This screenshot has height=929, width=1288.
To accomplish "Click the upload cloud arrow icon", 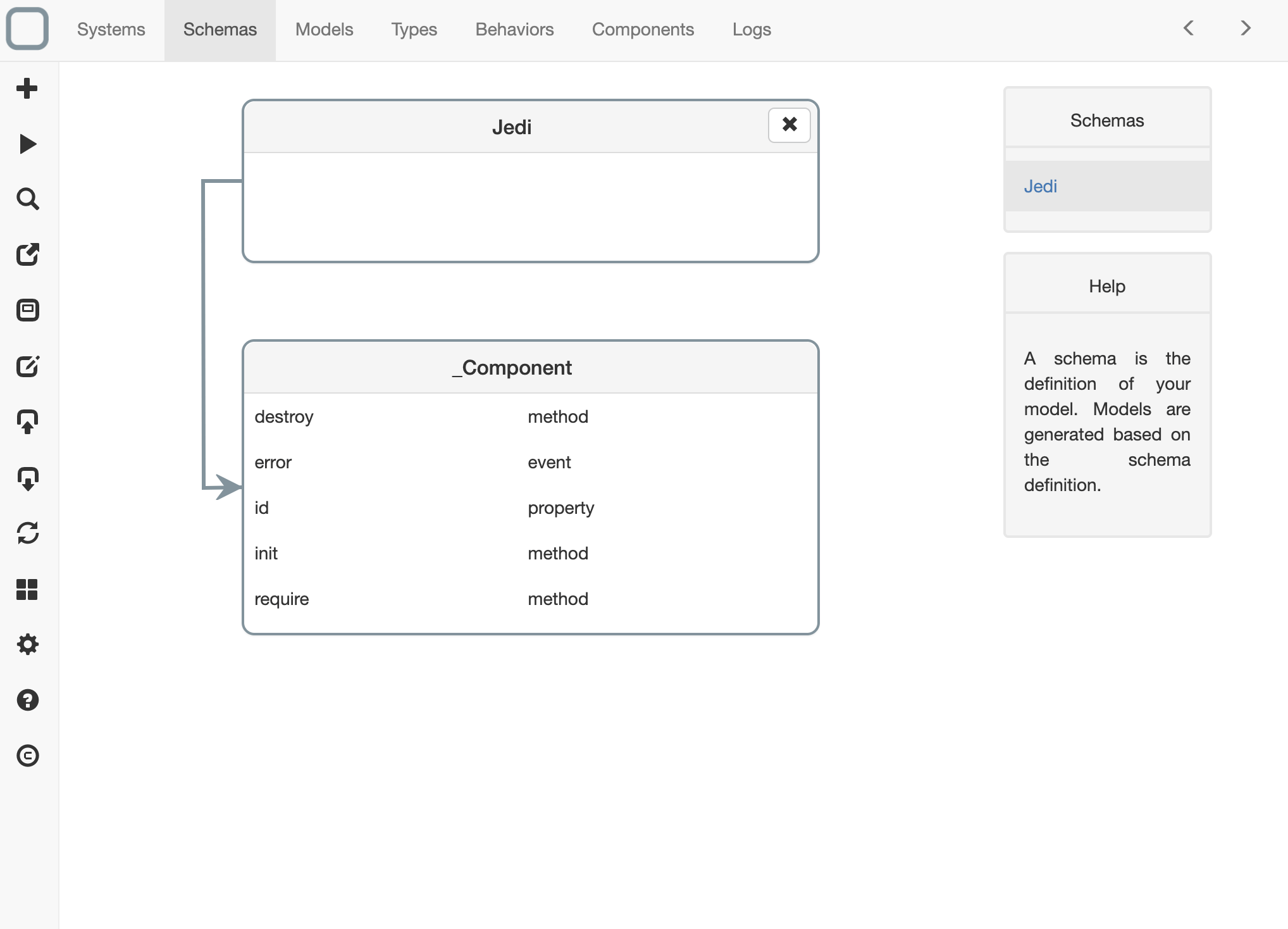I will click(27, 422).
